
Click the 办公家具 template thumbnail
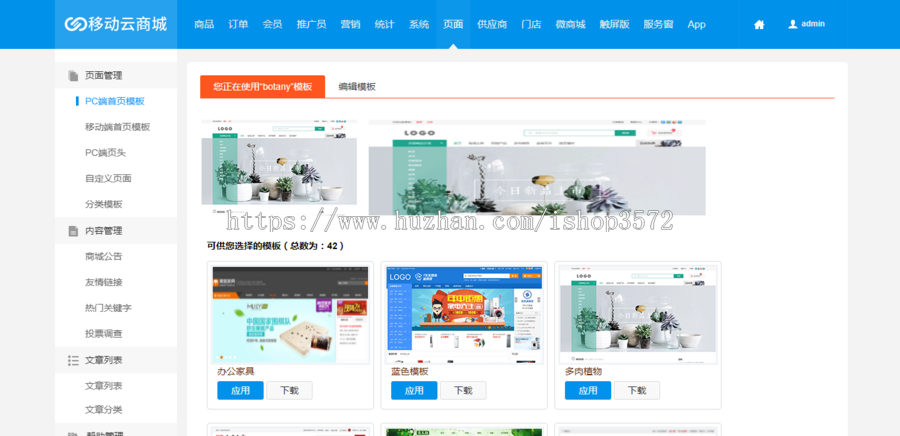[x=290, y=314]
